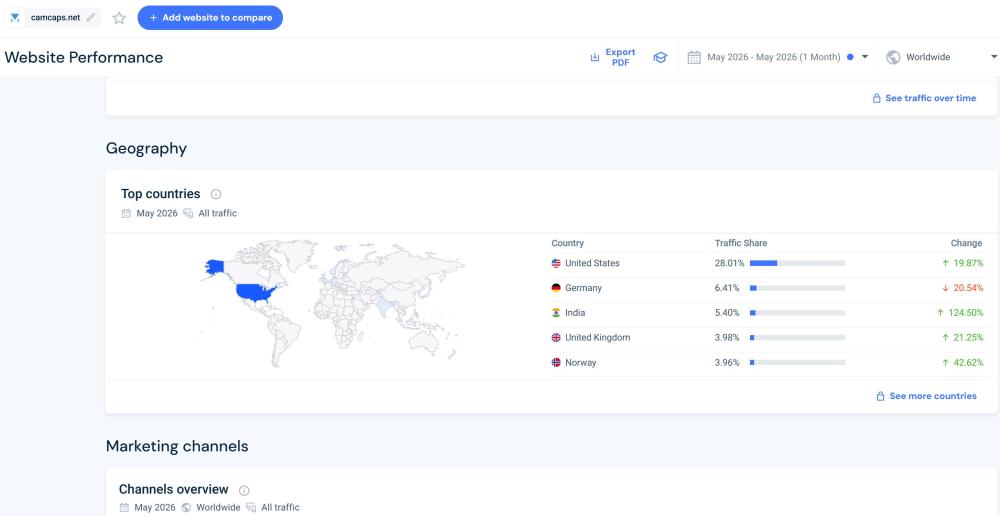Select United States on the world map
1000x516 pixels.
click(x=256, y=292)
